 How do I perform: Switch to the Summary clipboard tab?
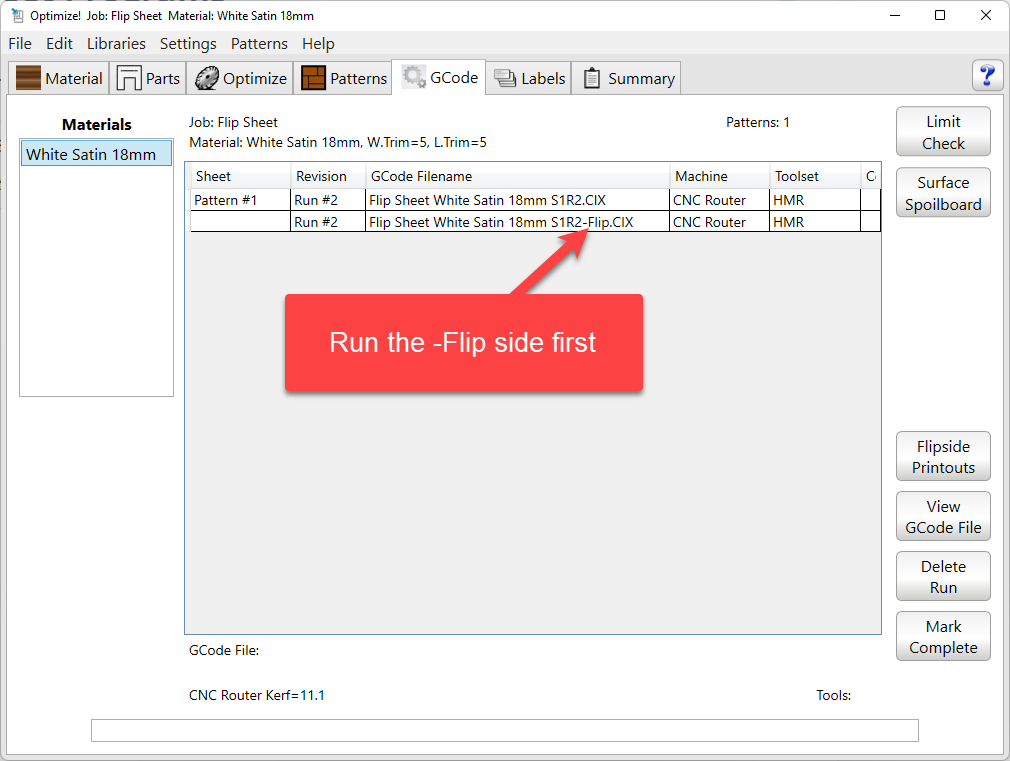click(628, 79)
